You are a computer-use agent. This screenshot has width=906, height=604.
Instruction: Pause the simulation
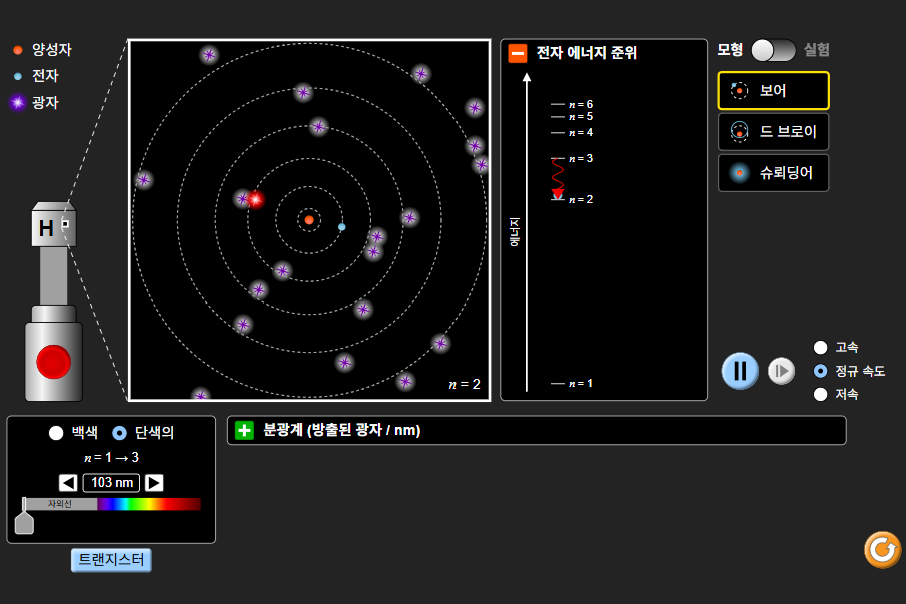click(x=740, y=371)
